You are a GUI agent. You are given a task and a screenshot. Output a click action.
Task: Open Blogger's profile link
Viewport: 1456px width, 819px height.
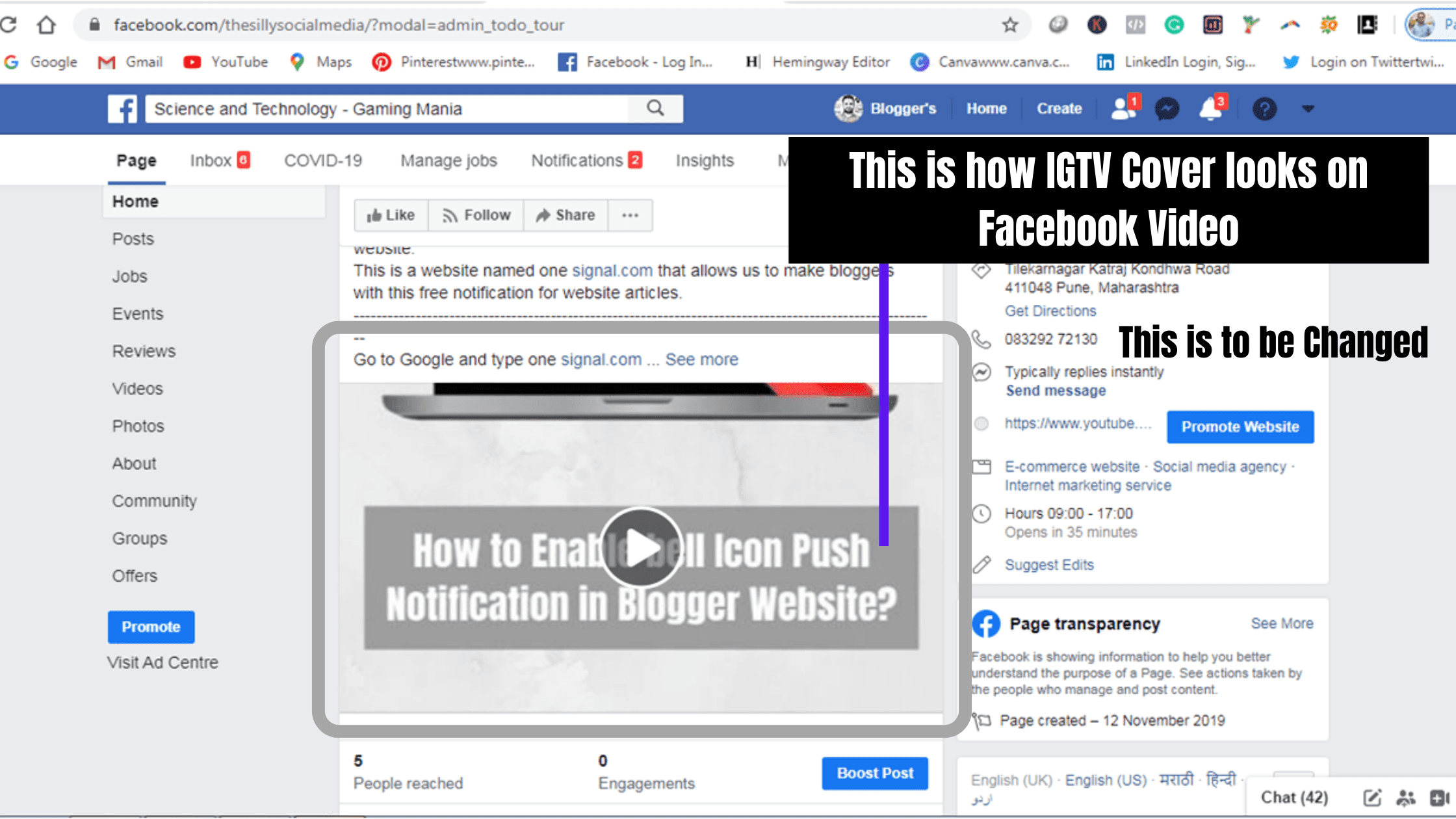885,109
